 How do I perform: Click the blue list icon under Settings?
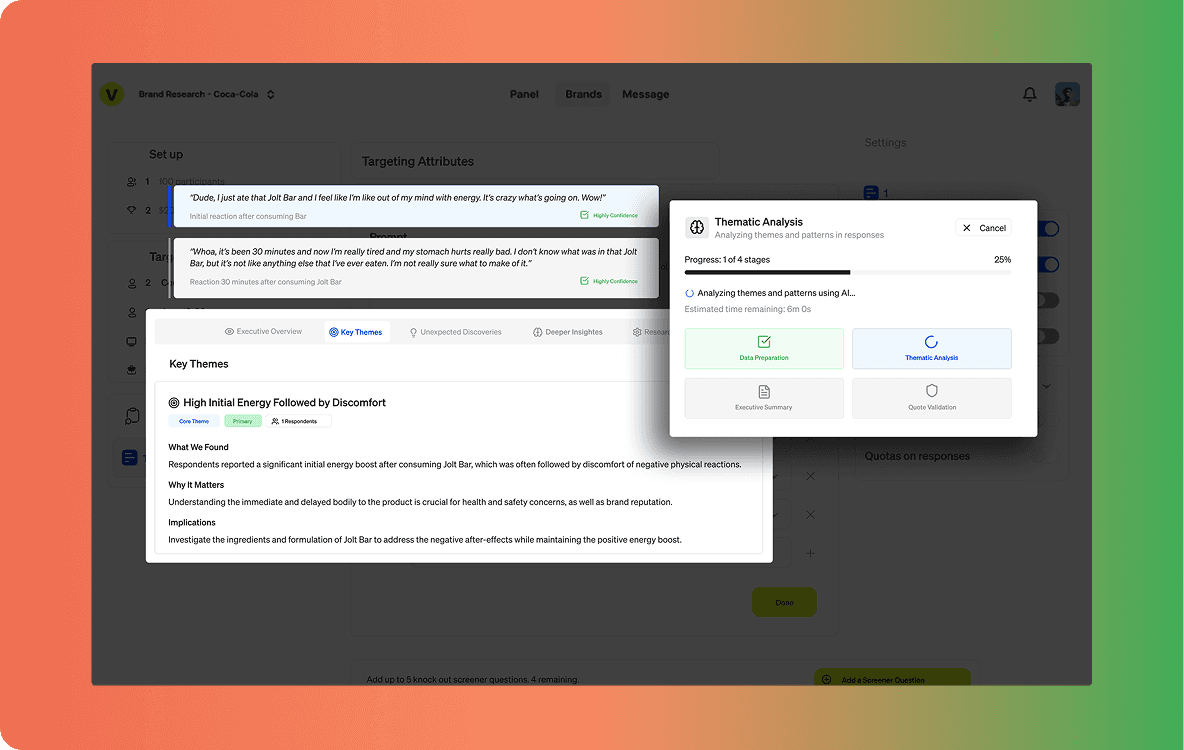click(x=871, y=193)
